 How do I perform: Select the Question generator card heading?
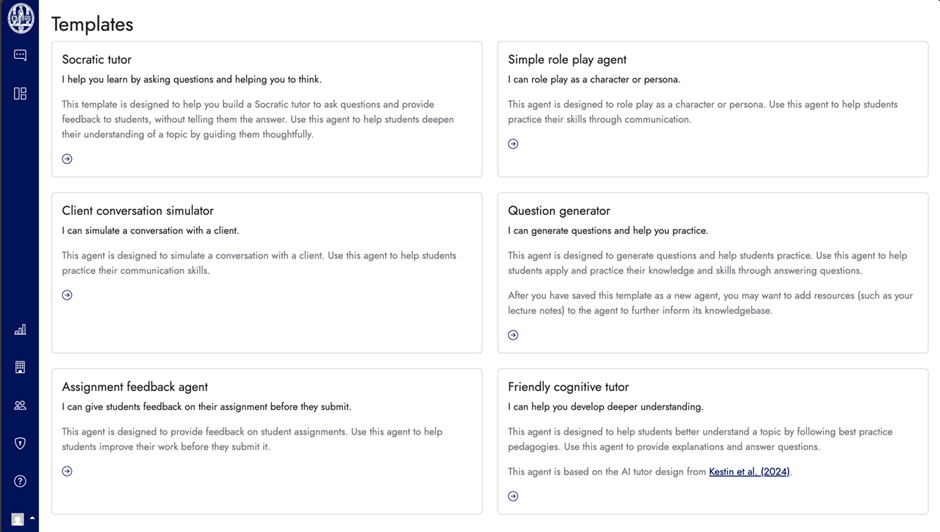[x=559, y=211]
